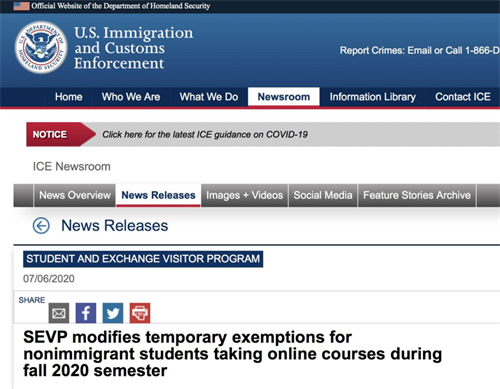Switch to the Images + Videos tab
The image size is (500, 389).
244,195
